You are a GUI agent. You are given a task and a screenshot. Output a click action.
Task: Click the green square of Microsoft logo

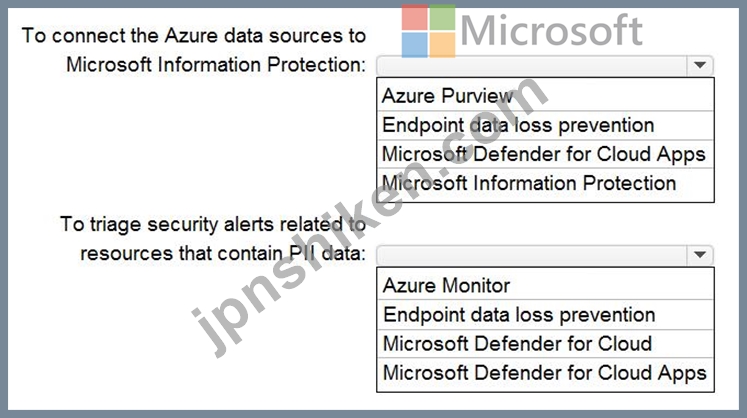tap(443, 17)
